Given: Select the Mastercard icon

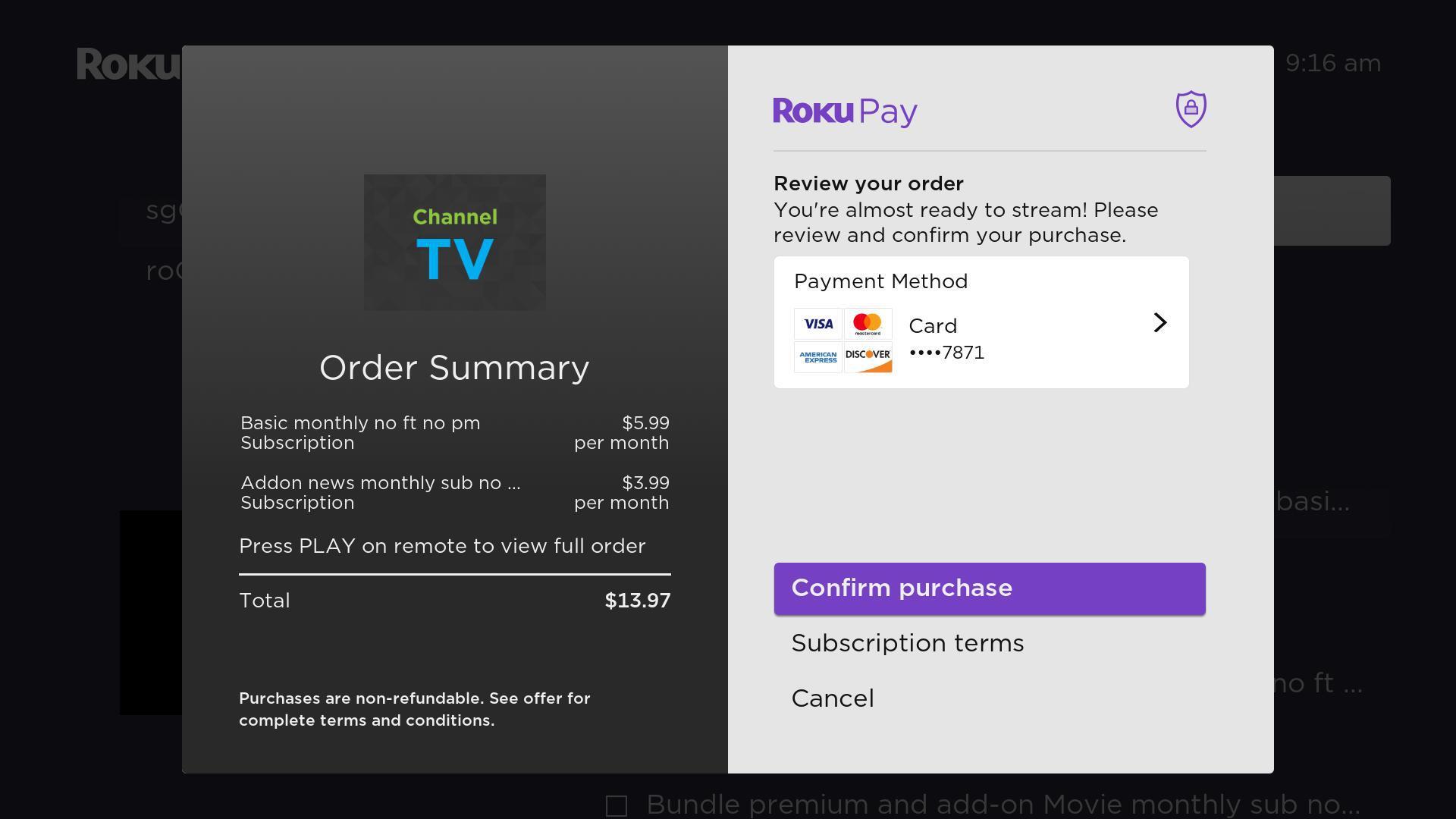Looking at the screenshot, I should [868, 323].
